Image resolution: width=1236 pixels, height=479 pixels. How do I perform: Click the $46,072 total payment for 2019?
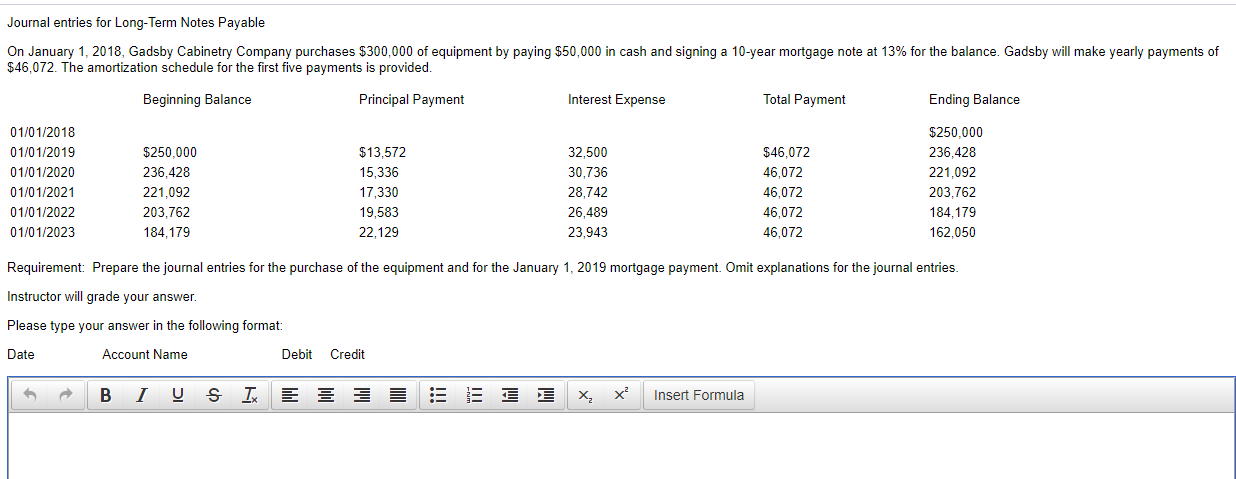pos(786,152)
